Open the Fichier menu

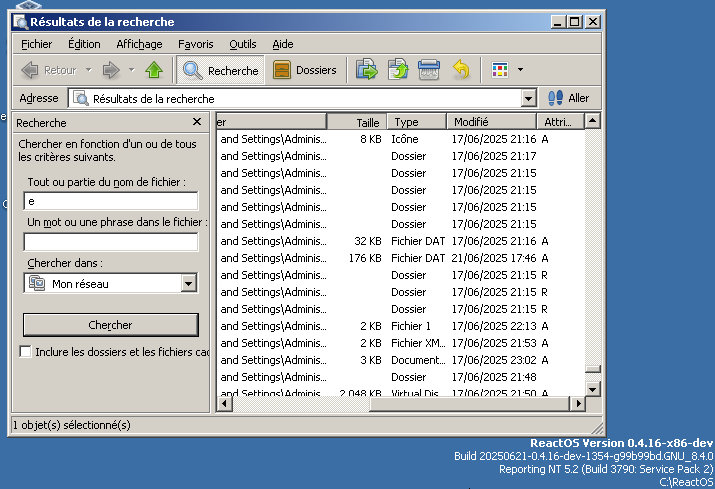coord(36,44)
